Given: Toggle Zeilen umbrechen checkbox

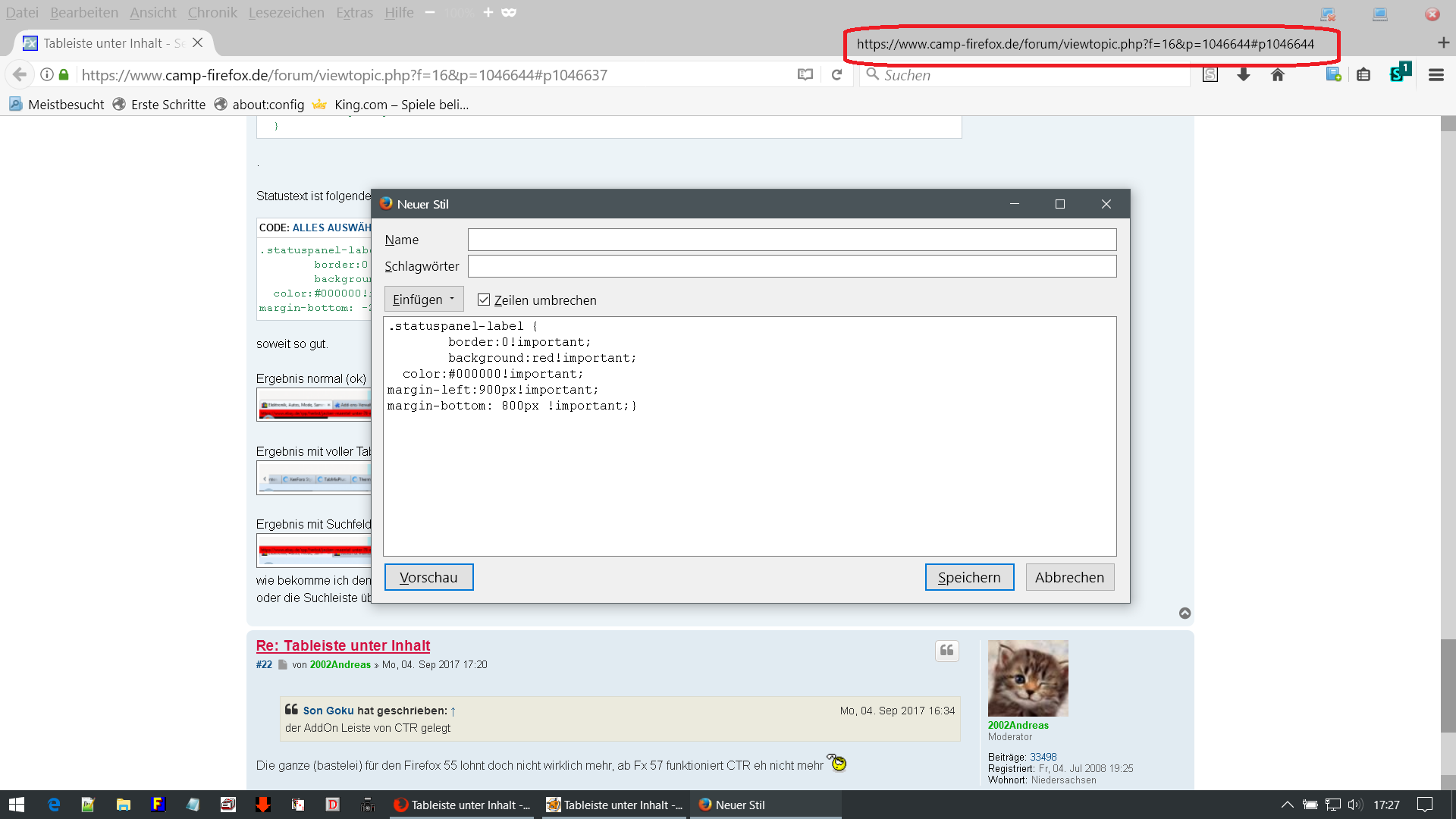Looking at the screenshot, I should (484, 300).
